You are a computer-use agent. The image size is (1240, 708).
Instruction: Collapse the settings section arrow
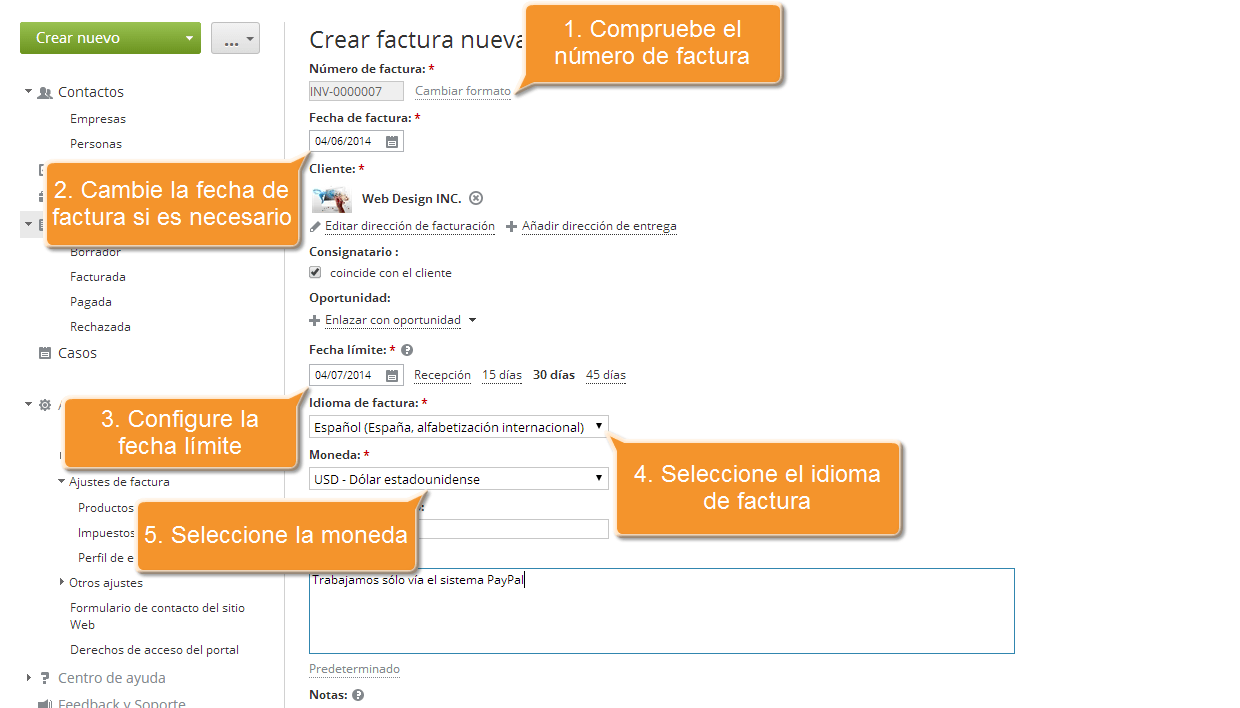coord(29,405)
